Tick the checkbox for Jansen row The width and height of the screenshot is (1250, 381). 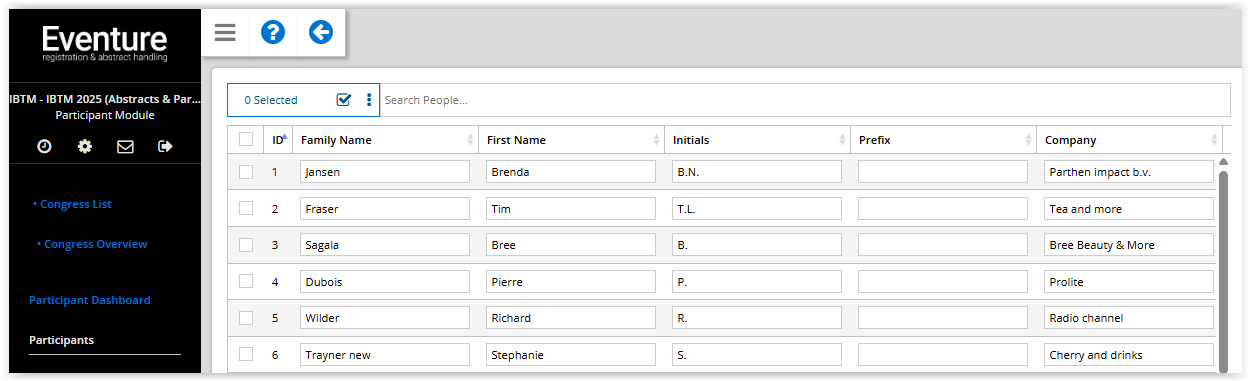(246, 172)
